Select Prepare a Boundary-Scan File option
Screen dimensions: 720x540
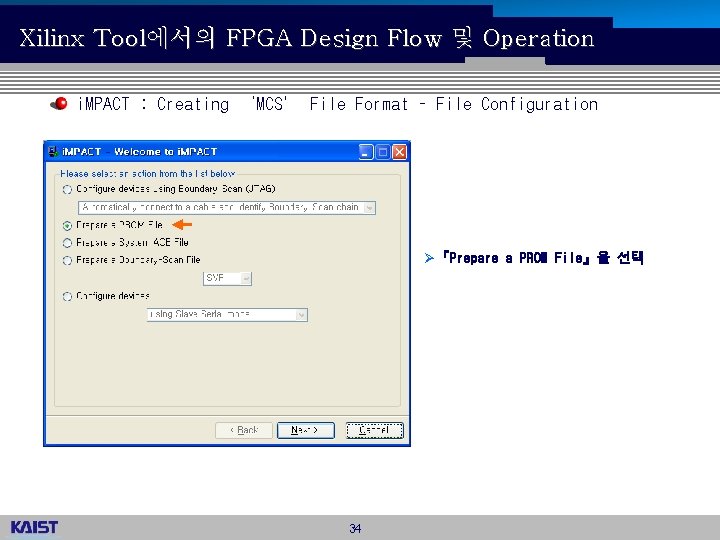pos(68,260)
